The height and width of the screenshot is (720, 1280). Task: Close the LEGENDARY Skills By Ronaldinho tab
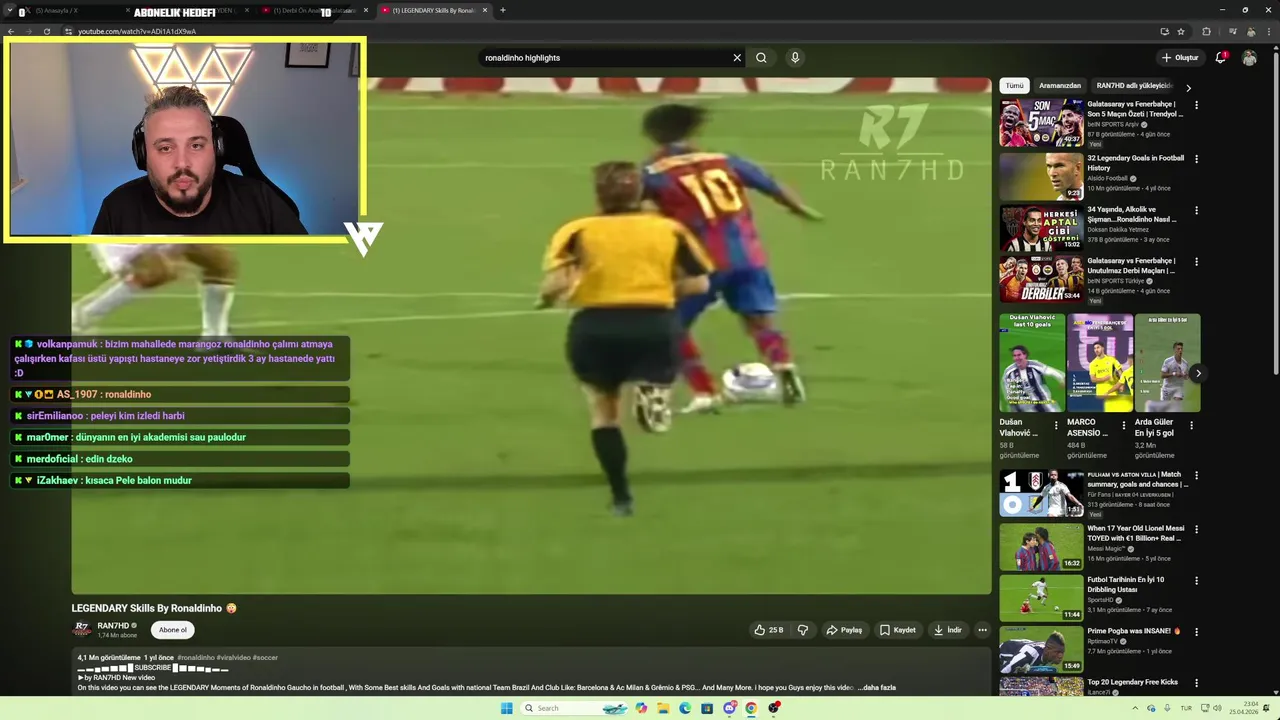point(485,10)
